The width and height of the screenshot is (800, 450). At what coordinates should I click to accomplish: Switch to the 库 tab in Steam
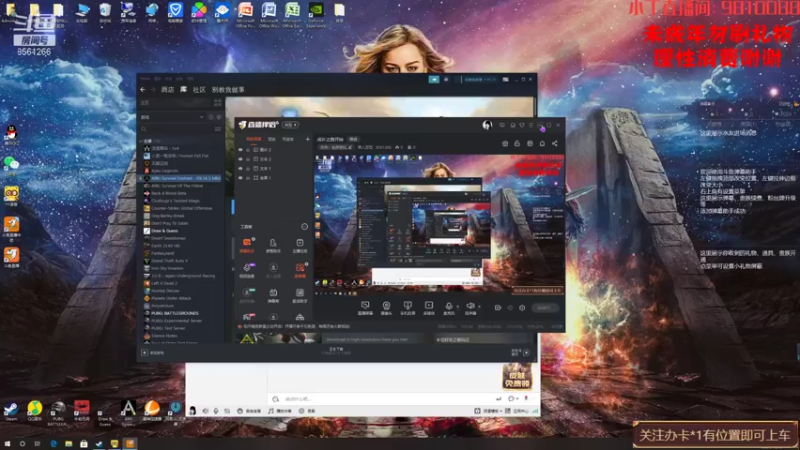[x=183, y=89]
